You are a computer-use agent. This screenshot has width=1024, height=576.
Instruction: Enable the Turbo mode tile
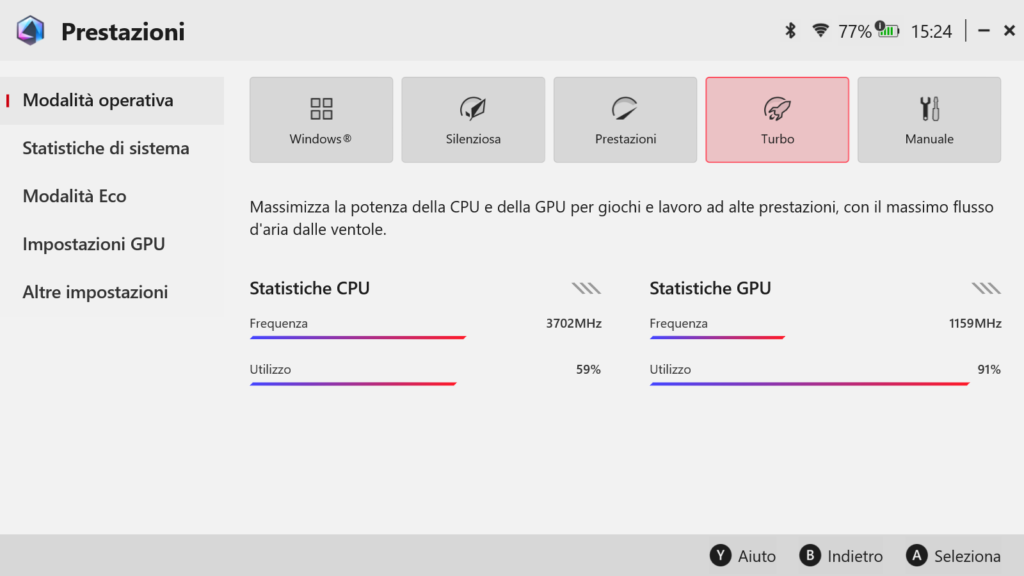click(x=777, y=120)
